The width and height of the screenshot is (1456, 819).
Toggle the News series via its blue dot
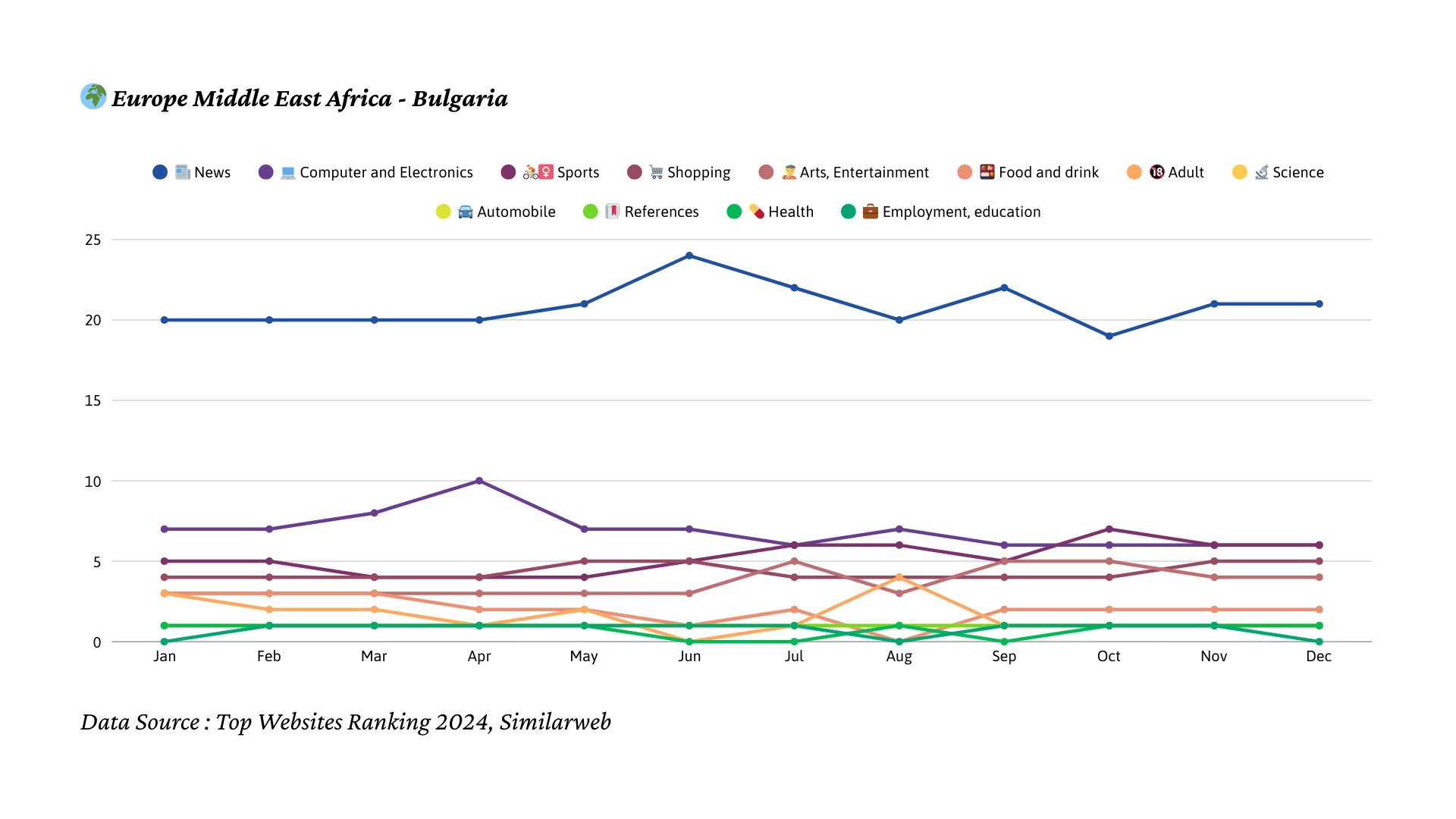click(160, 172)
